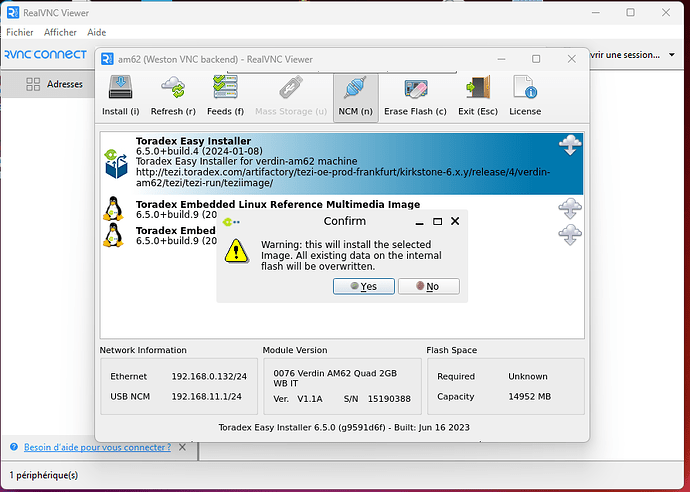
Task: Click version value V1.1A
Action: 310,399
